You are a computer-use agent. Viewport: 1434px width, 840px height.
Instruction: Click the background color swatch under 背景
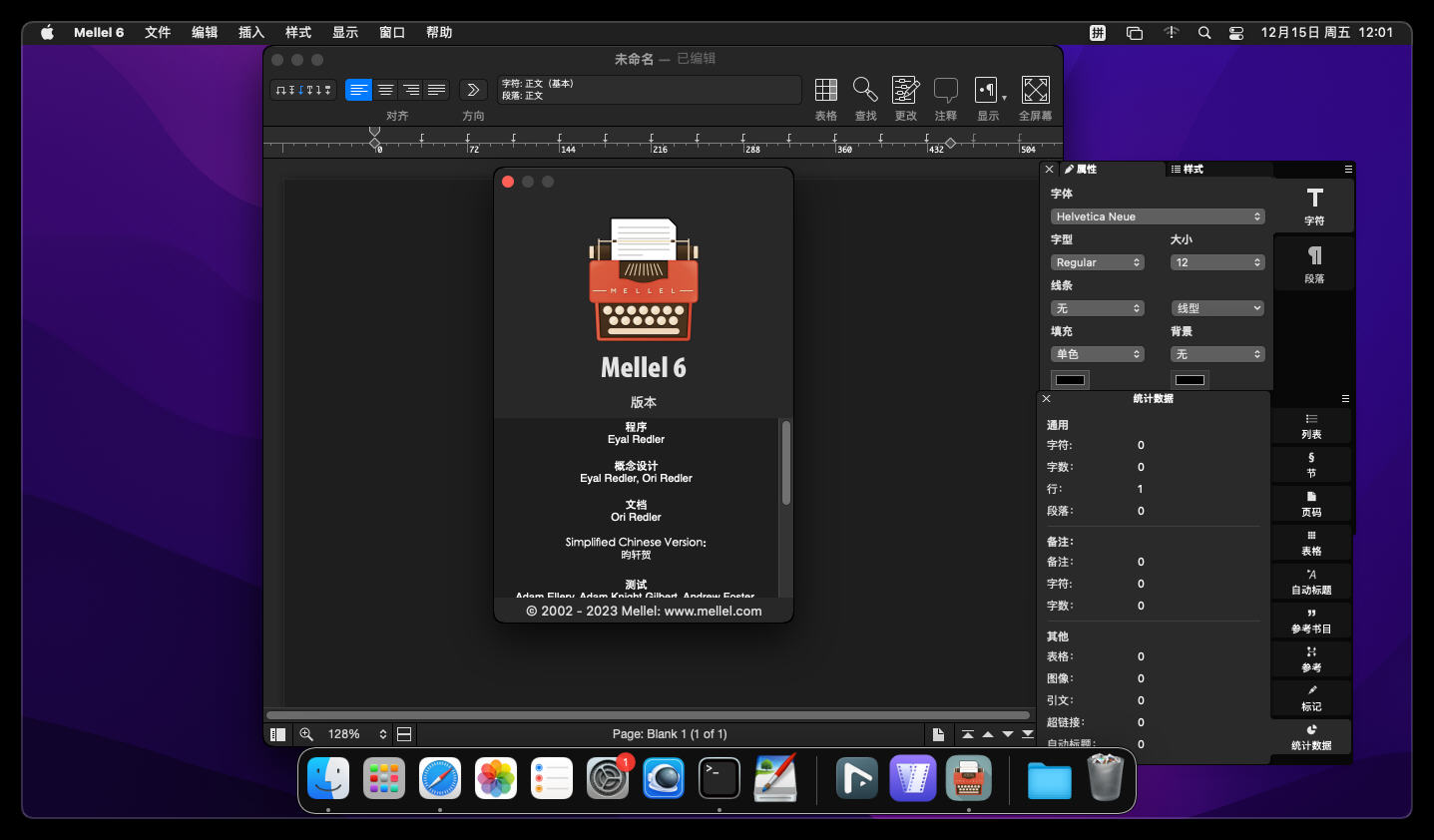click(1190, 380)
